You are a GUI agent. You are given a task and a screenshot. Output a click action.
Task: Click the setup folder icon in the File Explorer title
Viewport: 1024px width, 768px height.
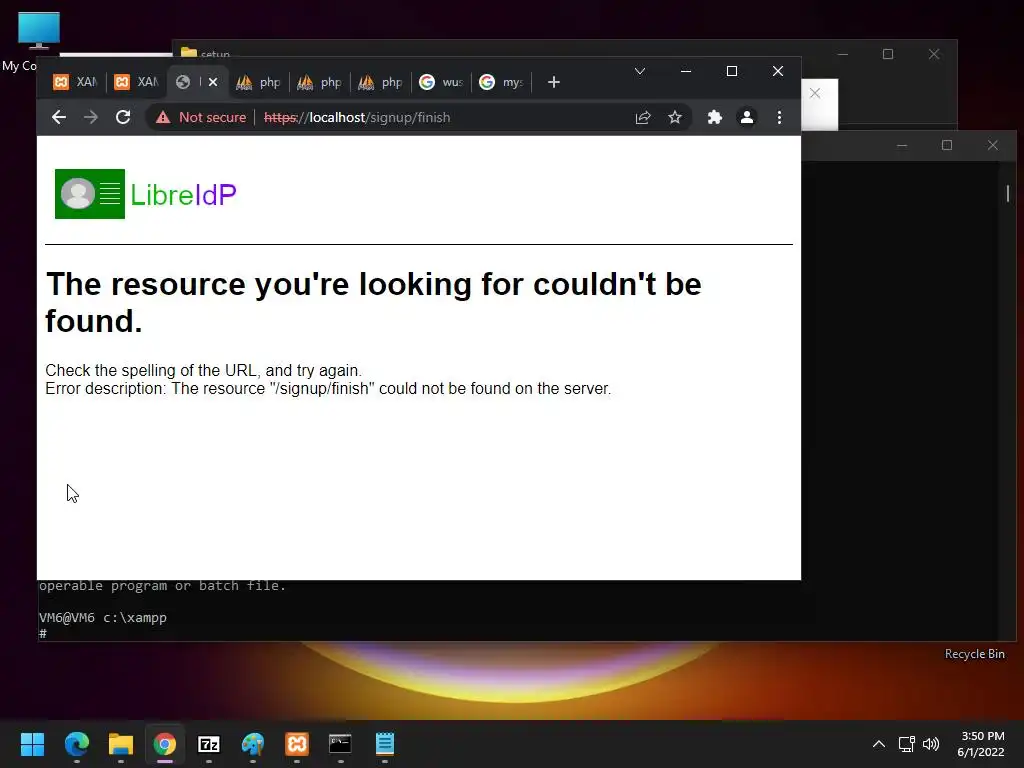[189, 52]
